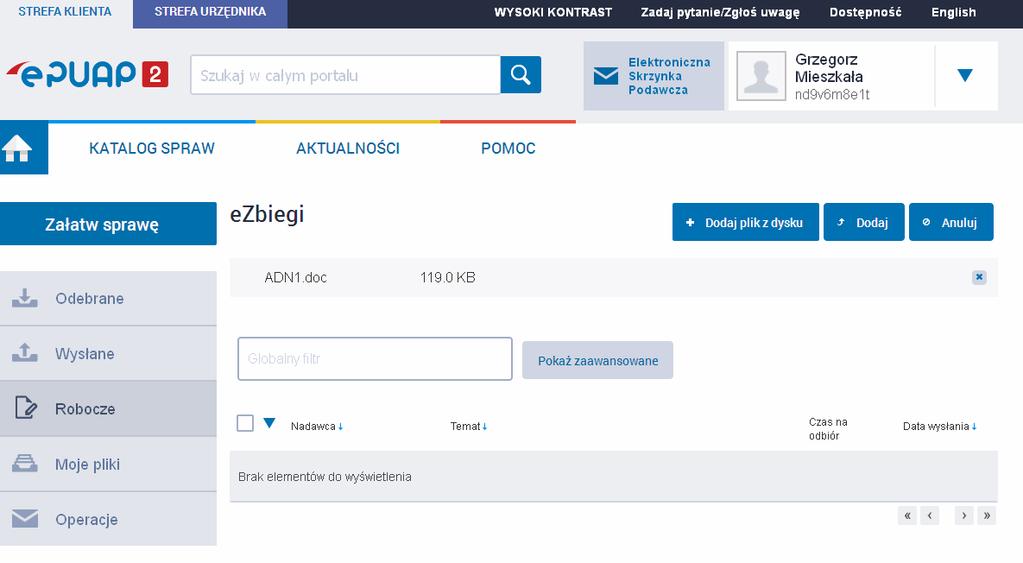This screenshot has width=1023, height=563.
Task: Click the magnifier search button
Action: [x=521, y=74]
